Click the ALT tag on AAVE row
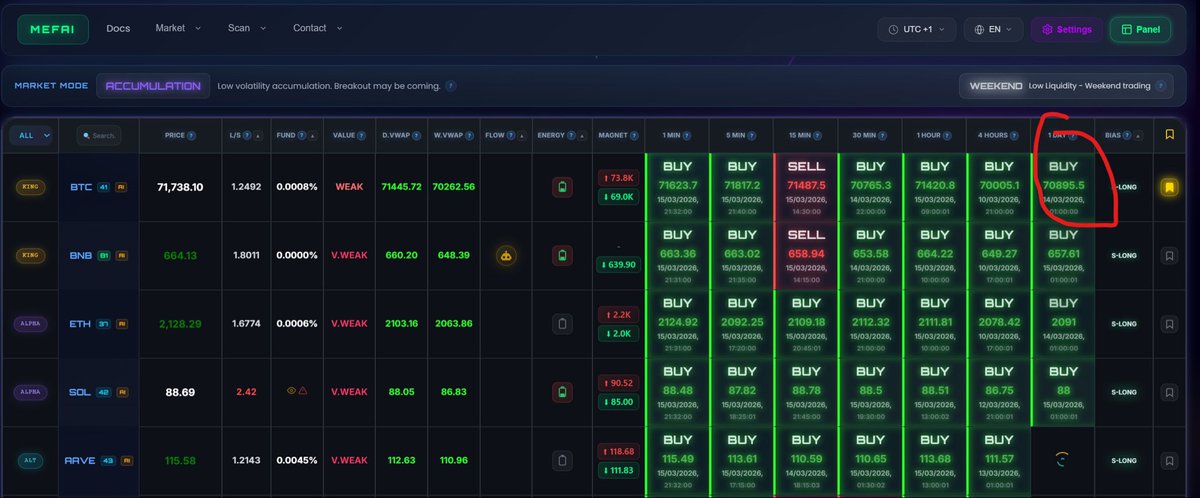The image size is (1200, 498). (x=29, y=460)
